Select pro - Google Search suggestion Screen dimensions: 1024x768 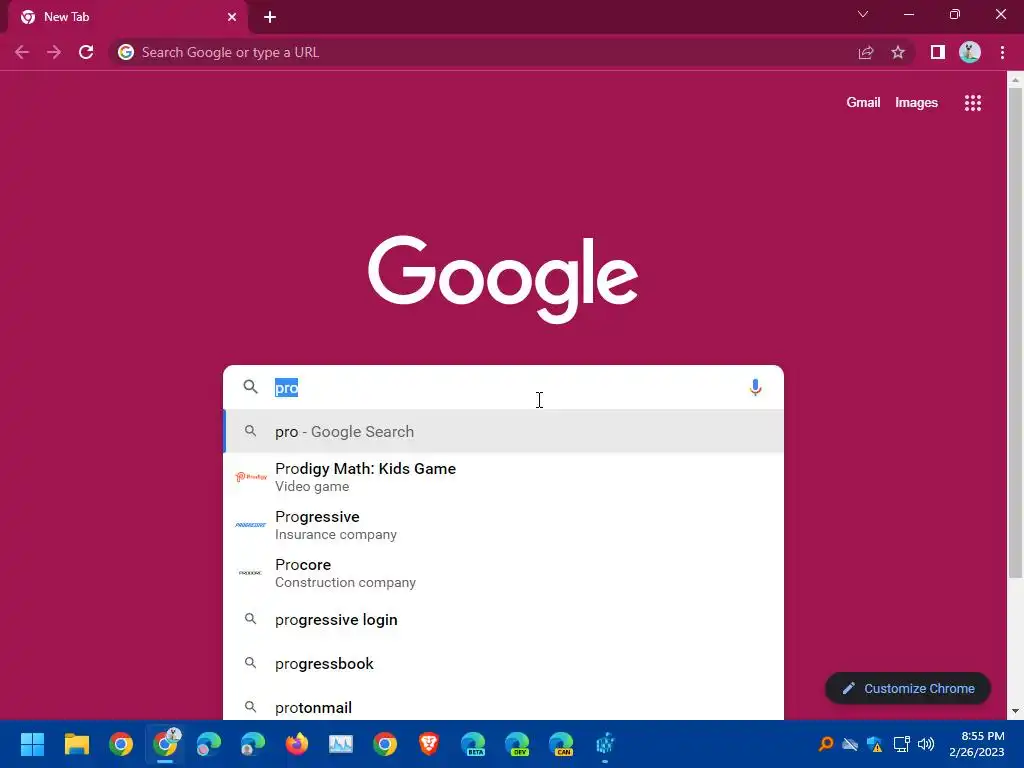click(x=503, y=432)
